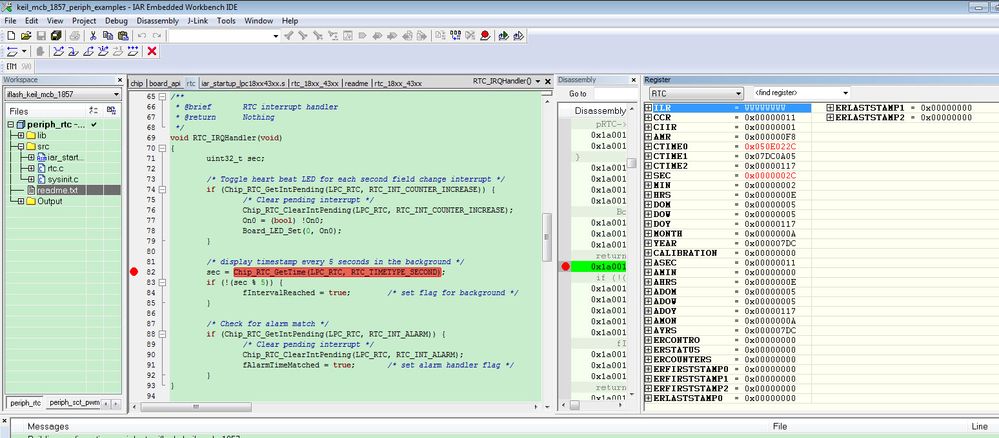Click the Cut scissors icon

point(92,36)
